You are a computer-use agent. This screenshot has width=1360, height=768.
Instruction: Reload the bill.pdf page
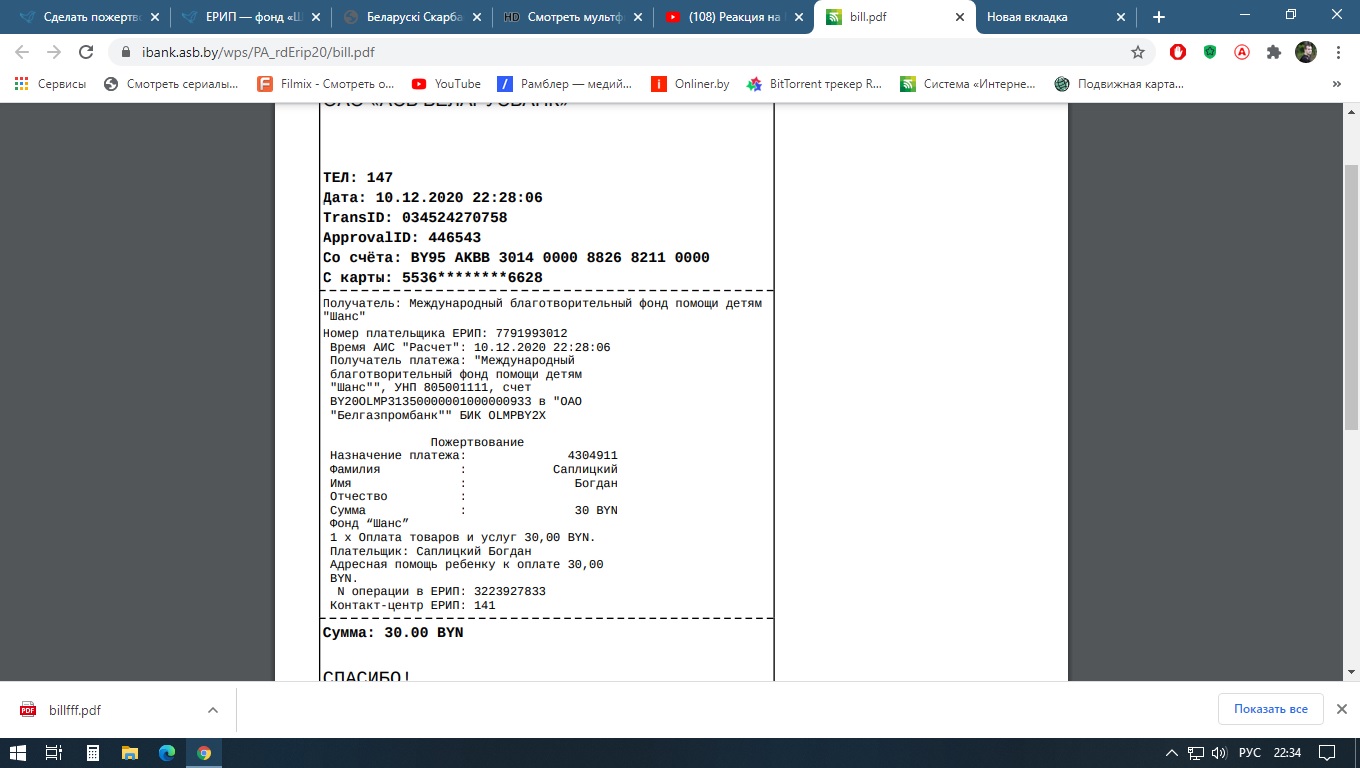pos(86,52)
